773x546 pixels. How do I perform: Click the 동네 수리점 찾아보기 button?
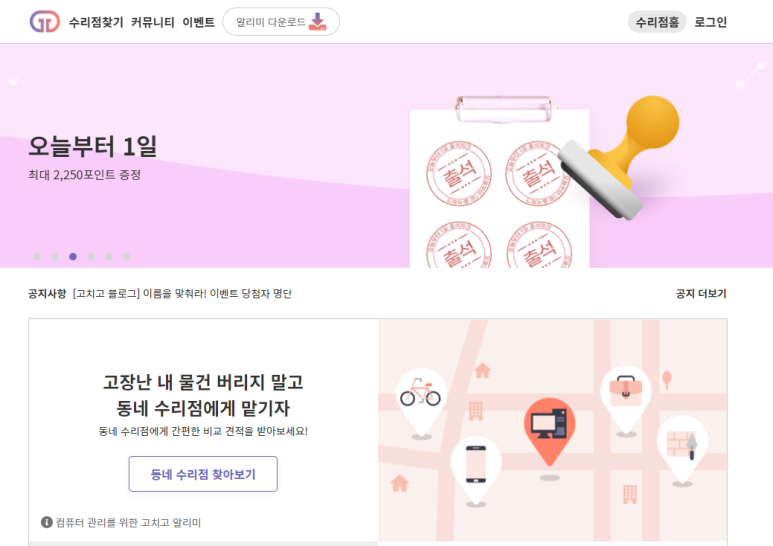coord(203,474)
